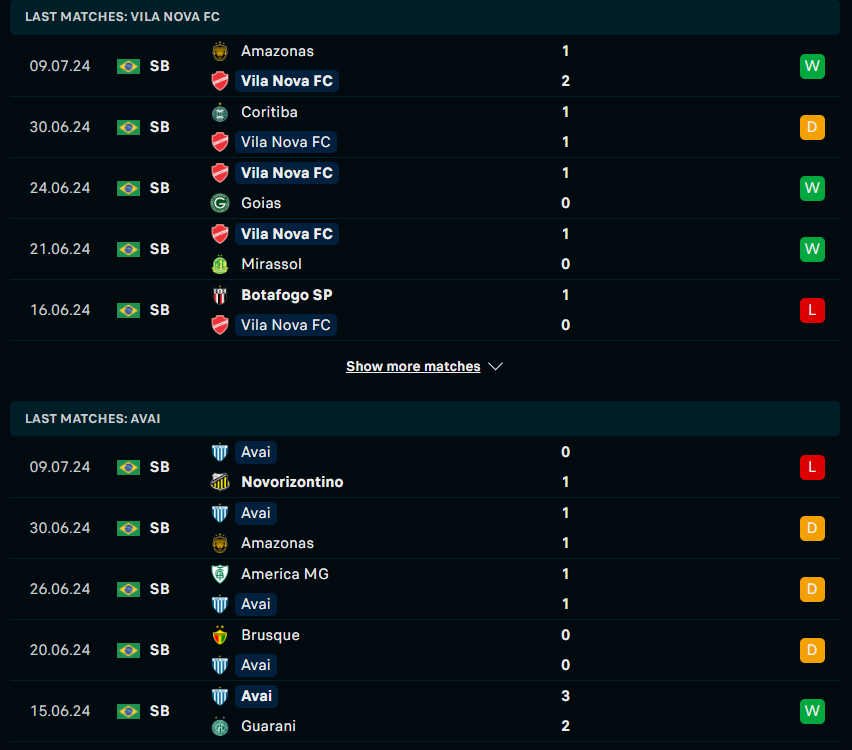This screenshot has width=852, height=750.
Task: Click Brazil flag on 09.07.24 Vila Nova row
Action: tap(128, 66)
